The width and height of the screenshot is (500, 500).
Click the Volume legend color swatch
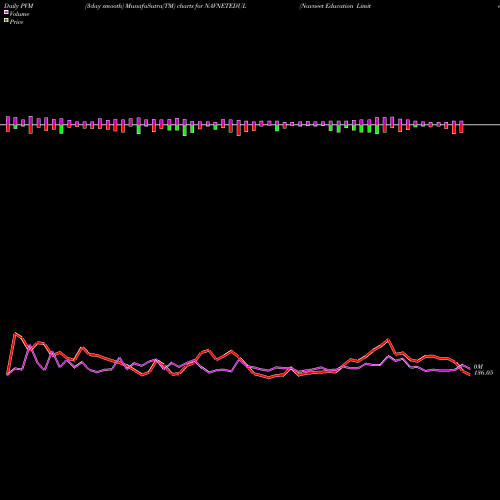[6, 12]
